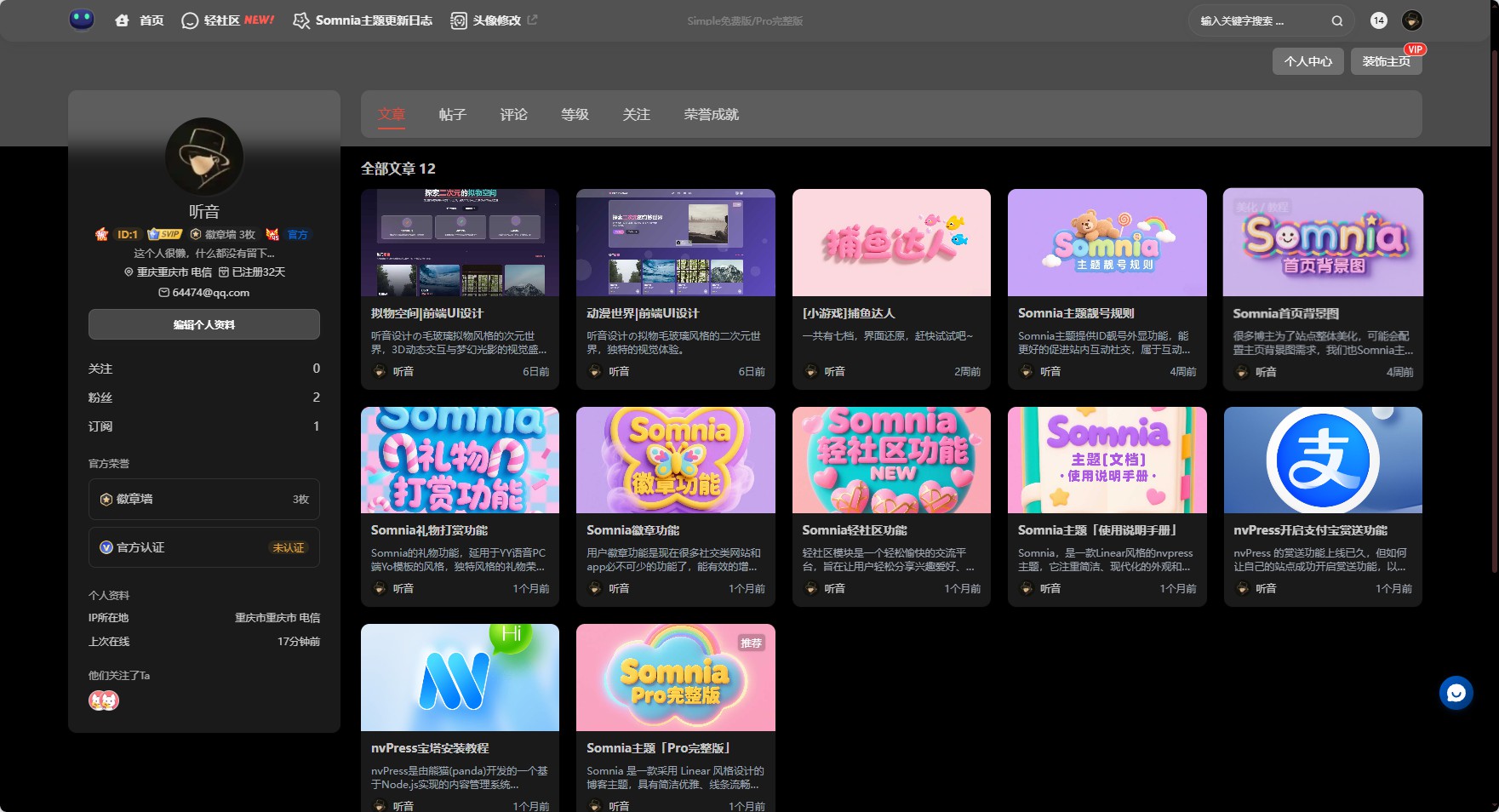Click the 全部文章 12 heading

pos(398,169)
